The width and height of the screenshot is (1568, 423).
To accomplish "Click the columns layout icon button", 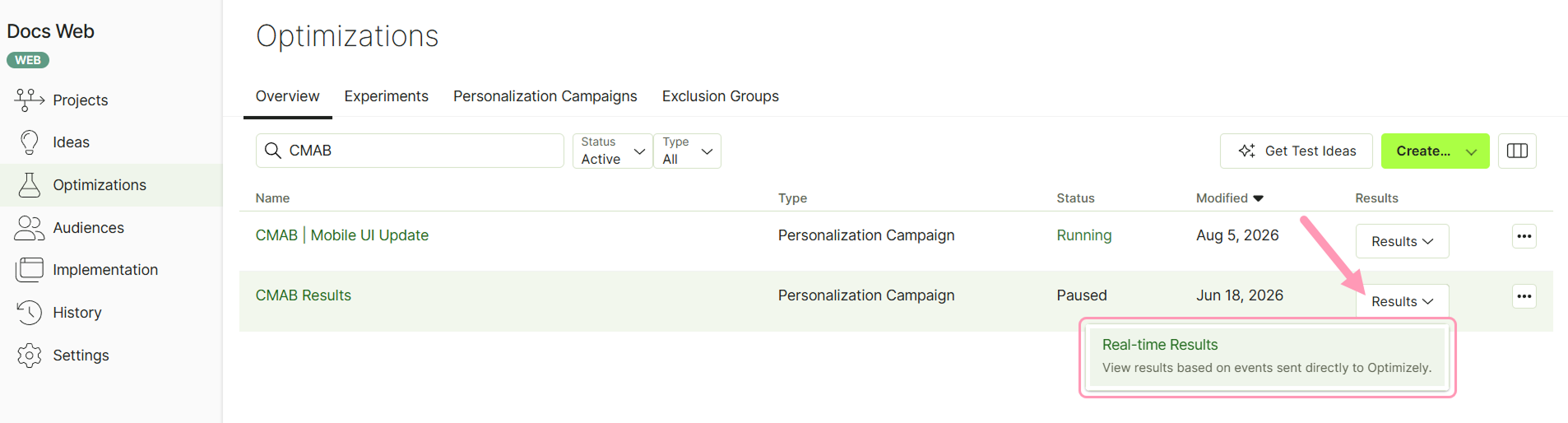I will 1517,151.
